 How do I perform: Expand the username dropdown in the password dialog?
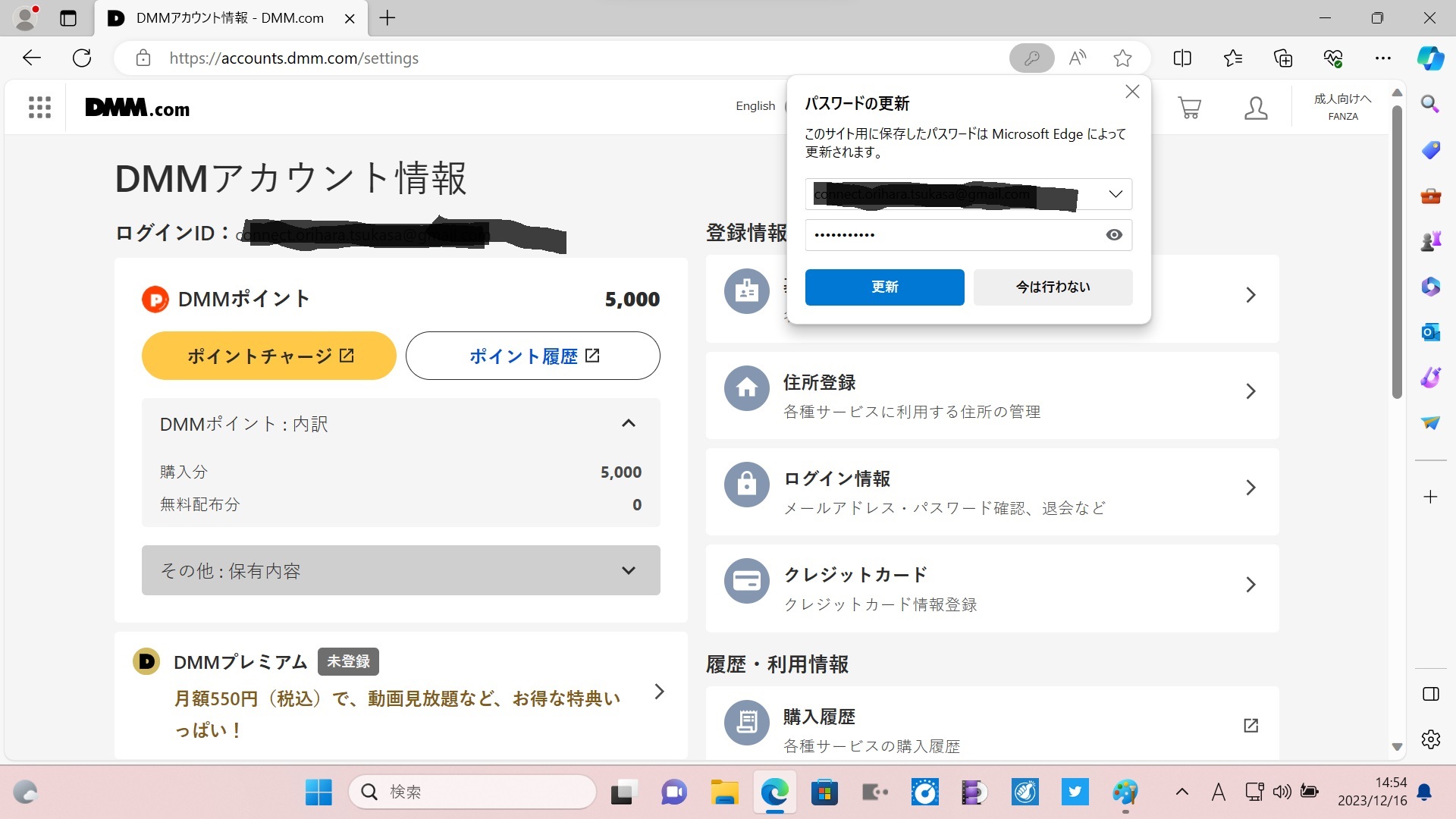coord(1114,194)
